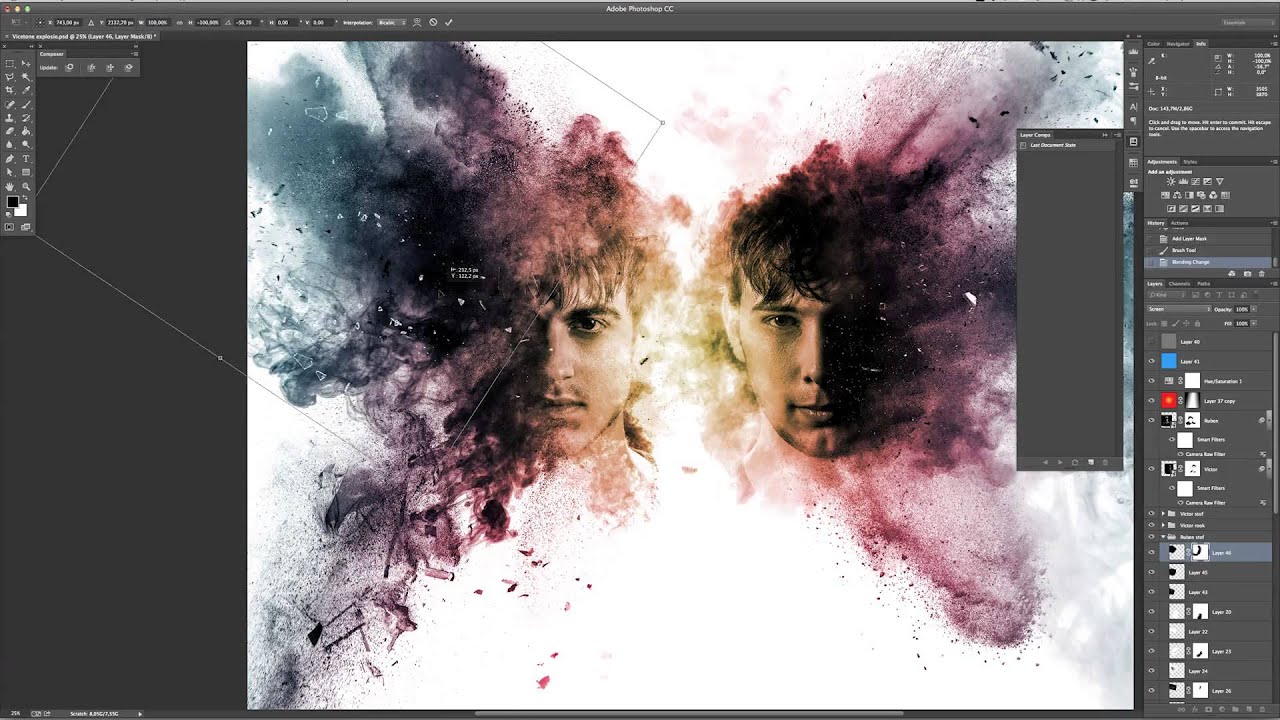
Task: Select the Magic Wand tool
Action: [x=26, y=77]
